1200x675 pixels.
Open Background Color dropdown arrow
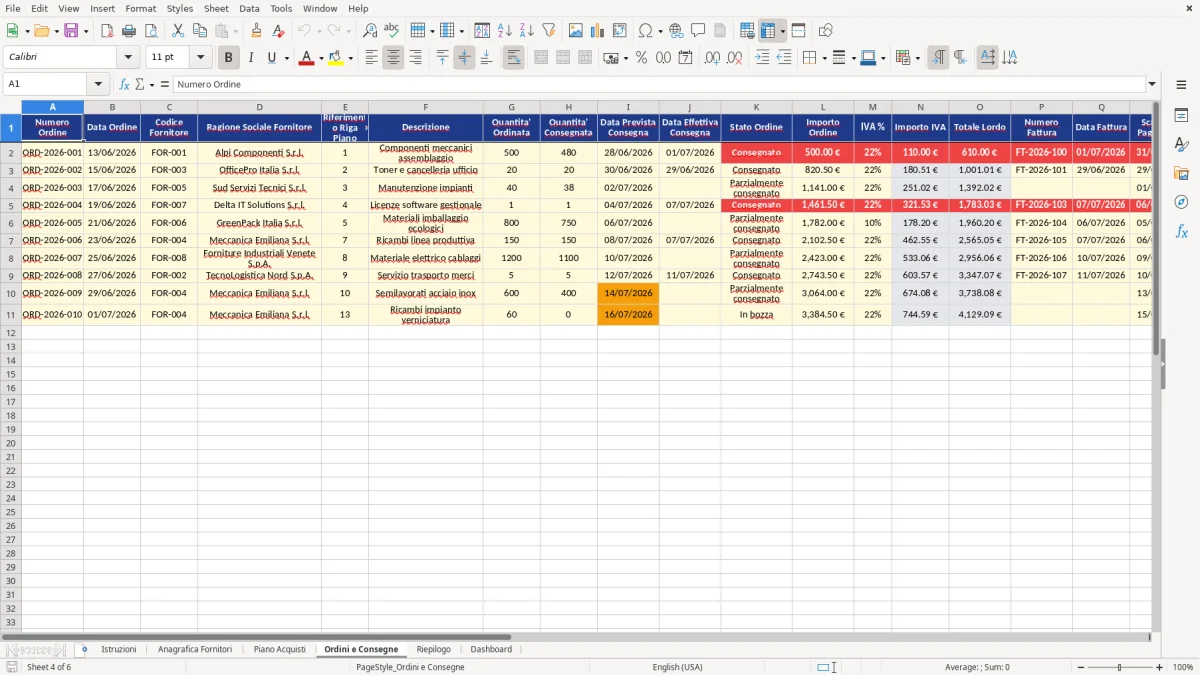point(350,58)
